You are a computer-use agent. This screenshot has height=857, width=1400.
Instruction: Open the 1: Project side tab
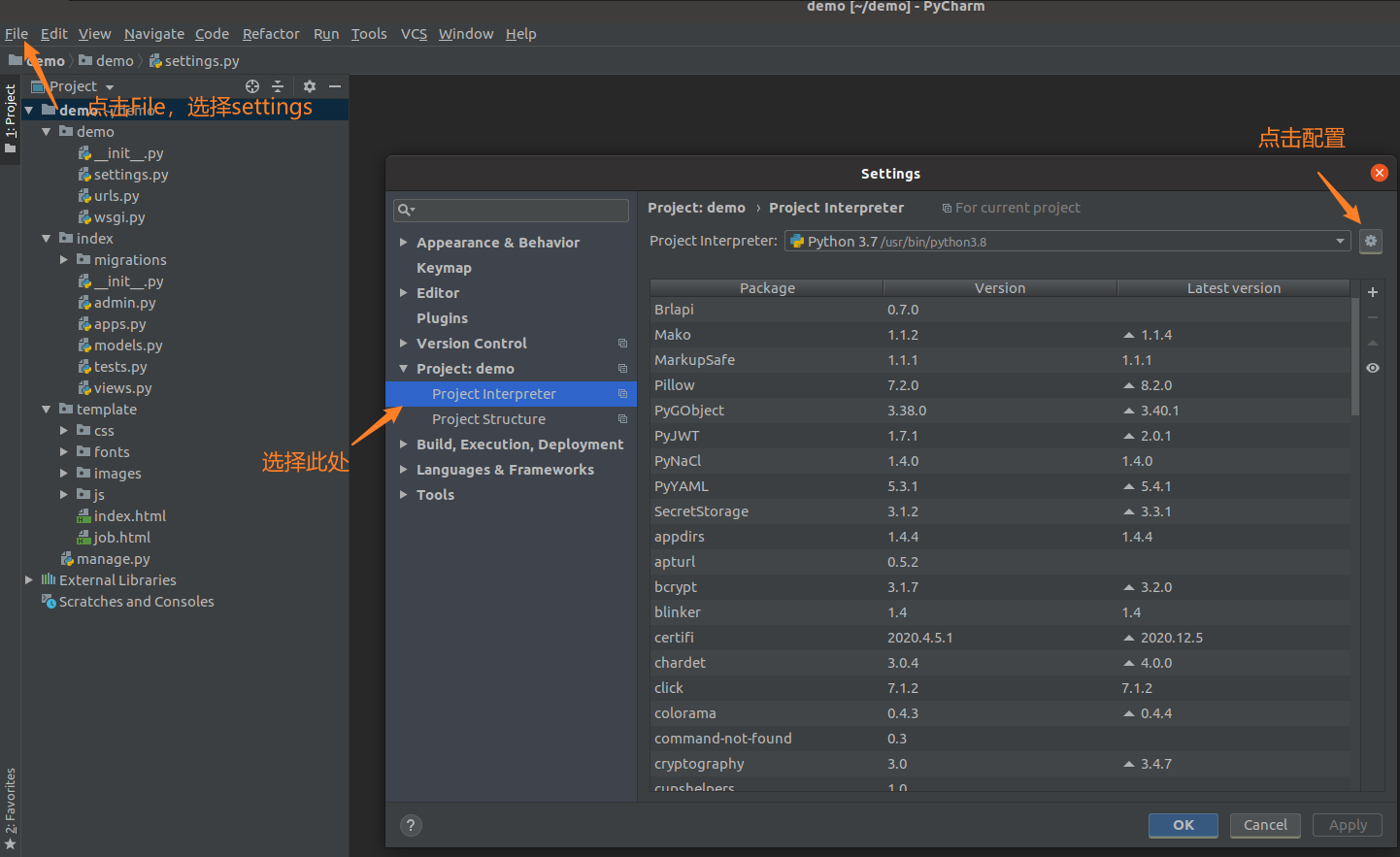[x=10, y=118]
